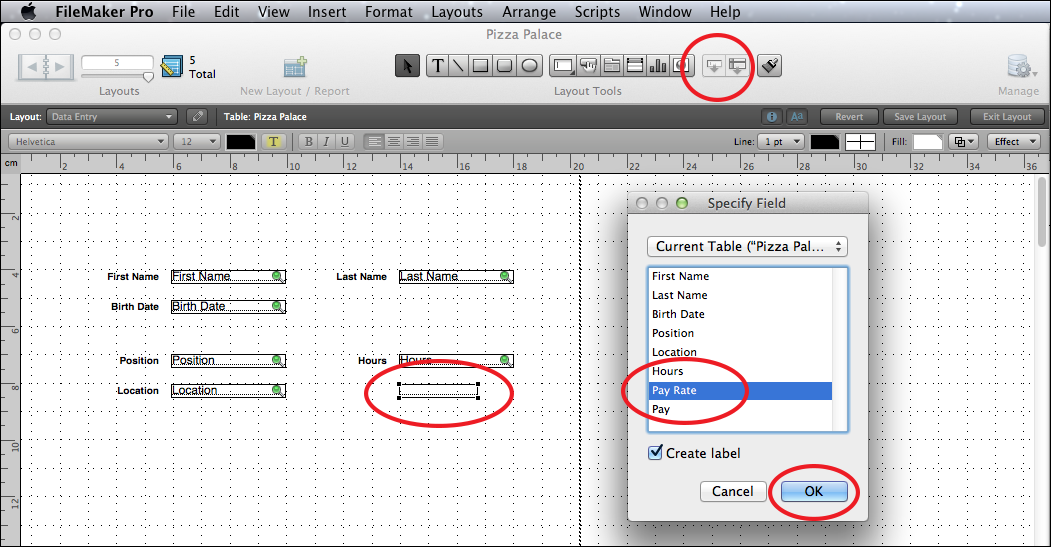
Task: Open the font size 12 dropdown
Action: coord(196,141)
